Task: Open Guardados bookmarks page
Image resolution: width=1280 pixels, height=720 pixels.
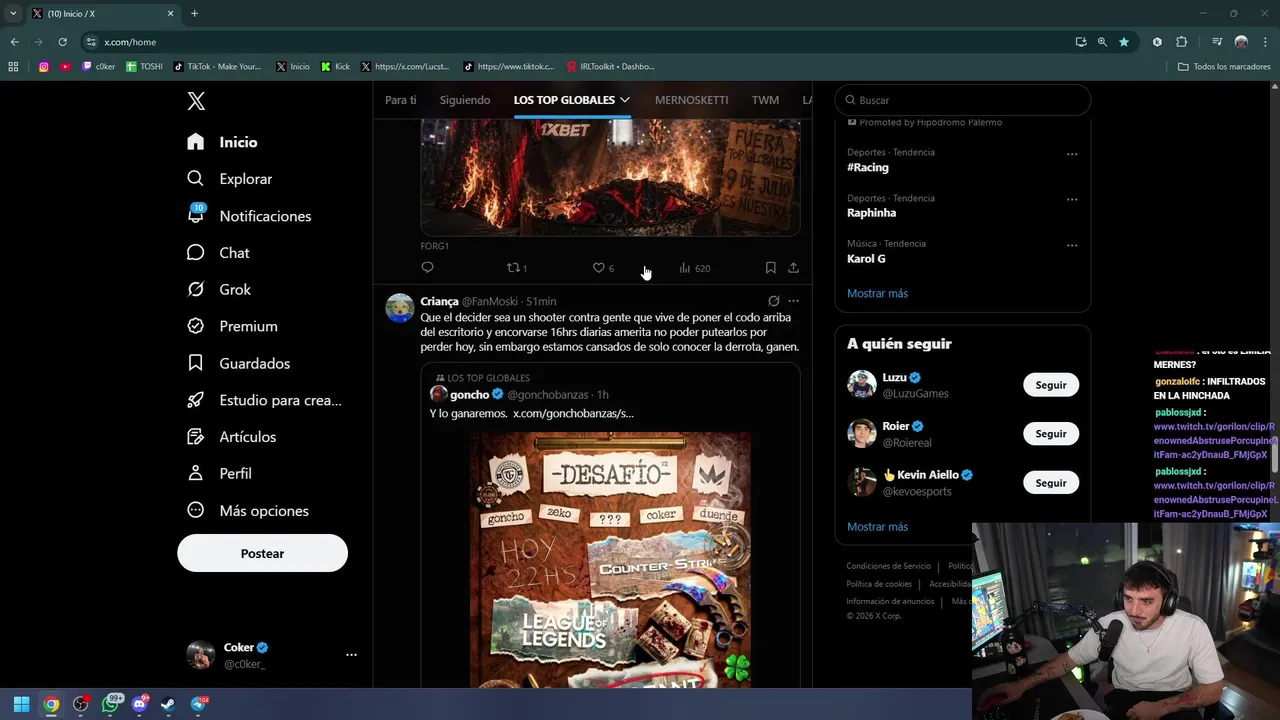Action: coord(238,363)
